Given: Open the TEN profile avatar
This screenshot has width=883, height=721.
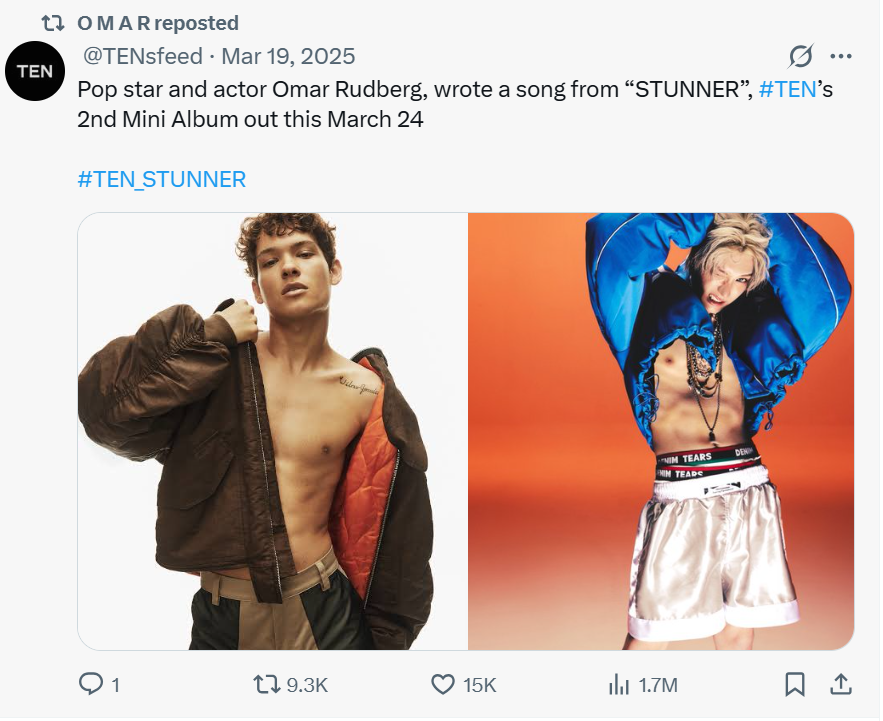Looking at the screenshot, I should point(35,71).
